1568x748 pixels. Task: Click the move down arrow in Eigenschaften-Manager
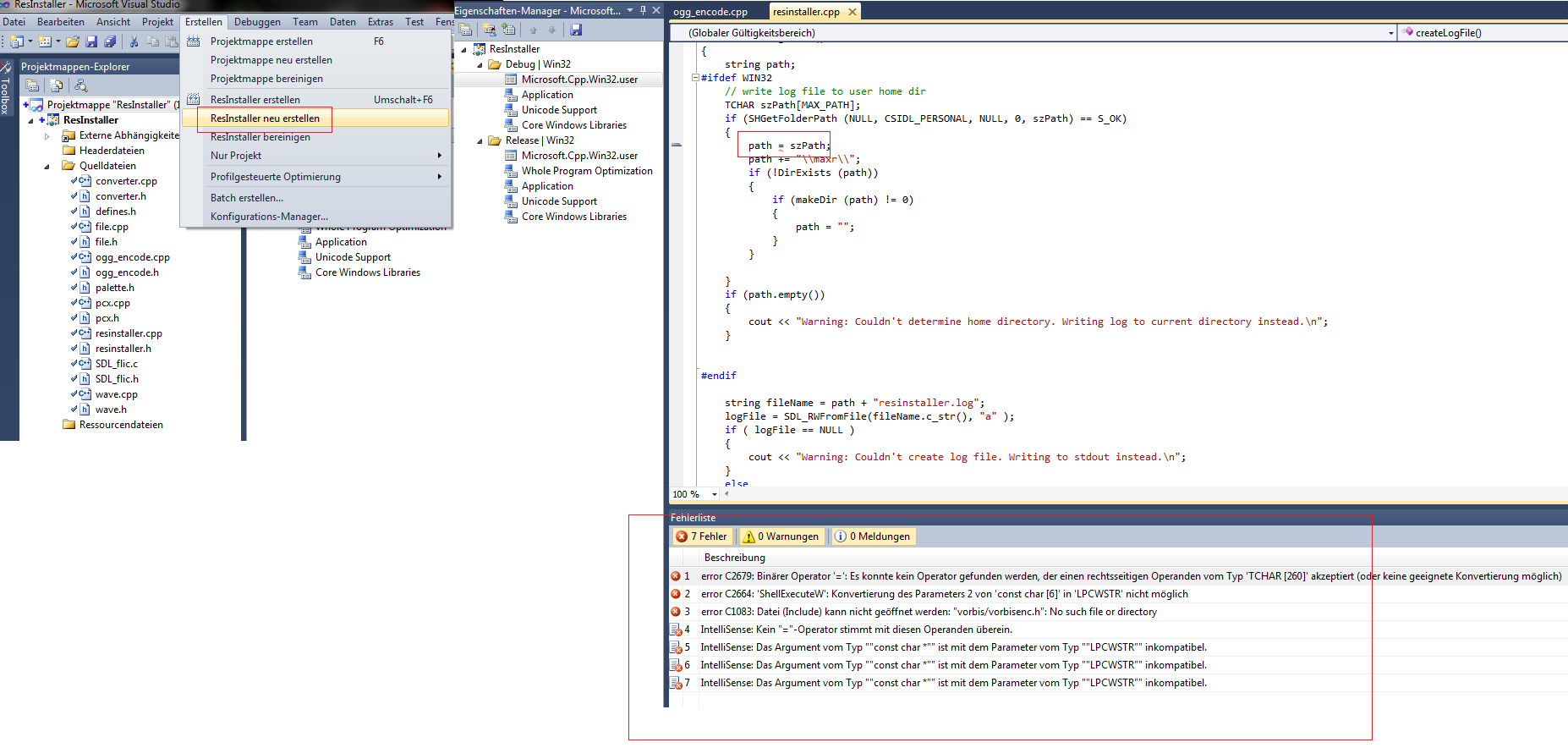pyautogui.click(x=552, y=30)
